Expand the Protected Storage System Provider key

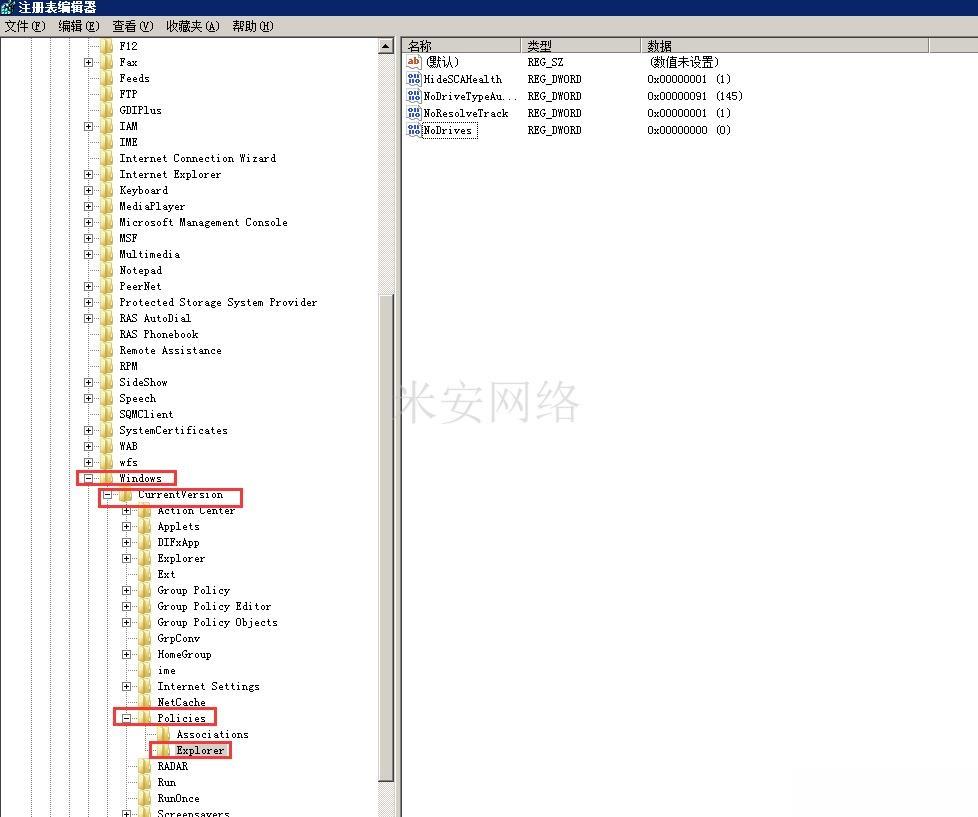click(89, 302)
